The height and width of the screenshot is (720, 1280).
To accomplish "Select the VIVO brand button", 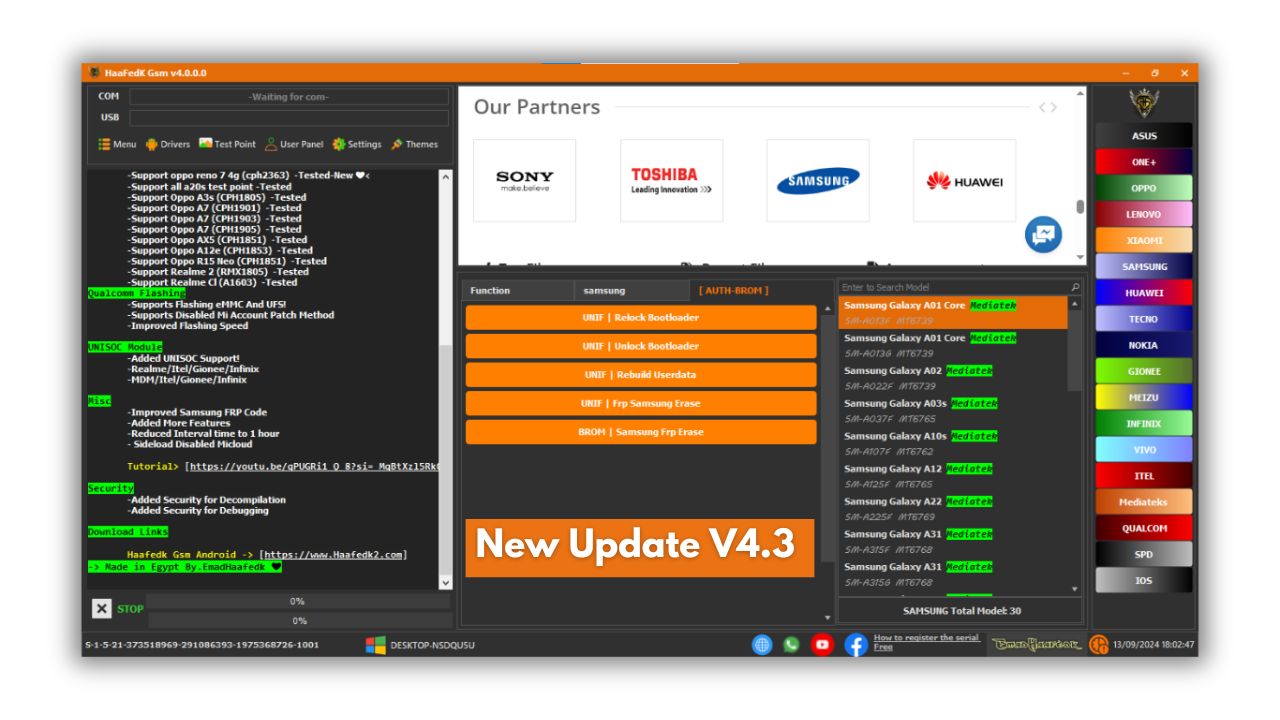I will [x=1144, y=450].
